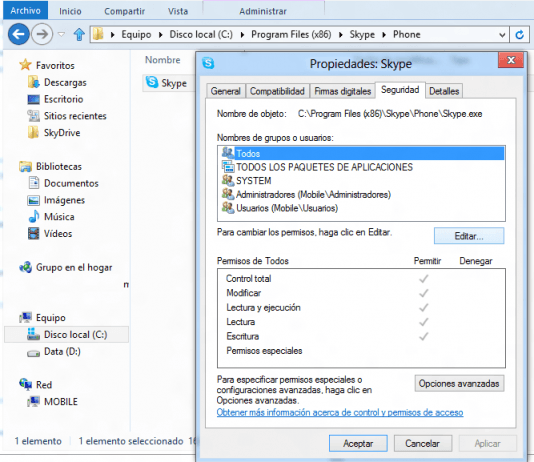Viewport: 534px width, 462px height.
Task: Open Documentos library icon
Action: [33, 183]
